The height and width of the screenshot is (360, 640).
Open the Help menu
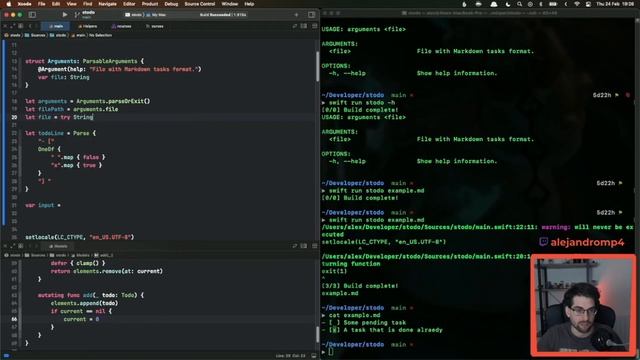pyautogui.click(x=249, y=4)
